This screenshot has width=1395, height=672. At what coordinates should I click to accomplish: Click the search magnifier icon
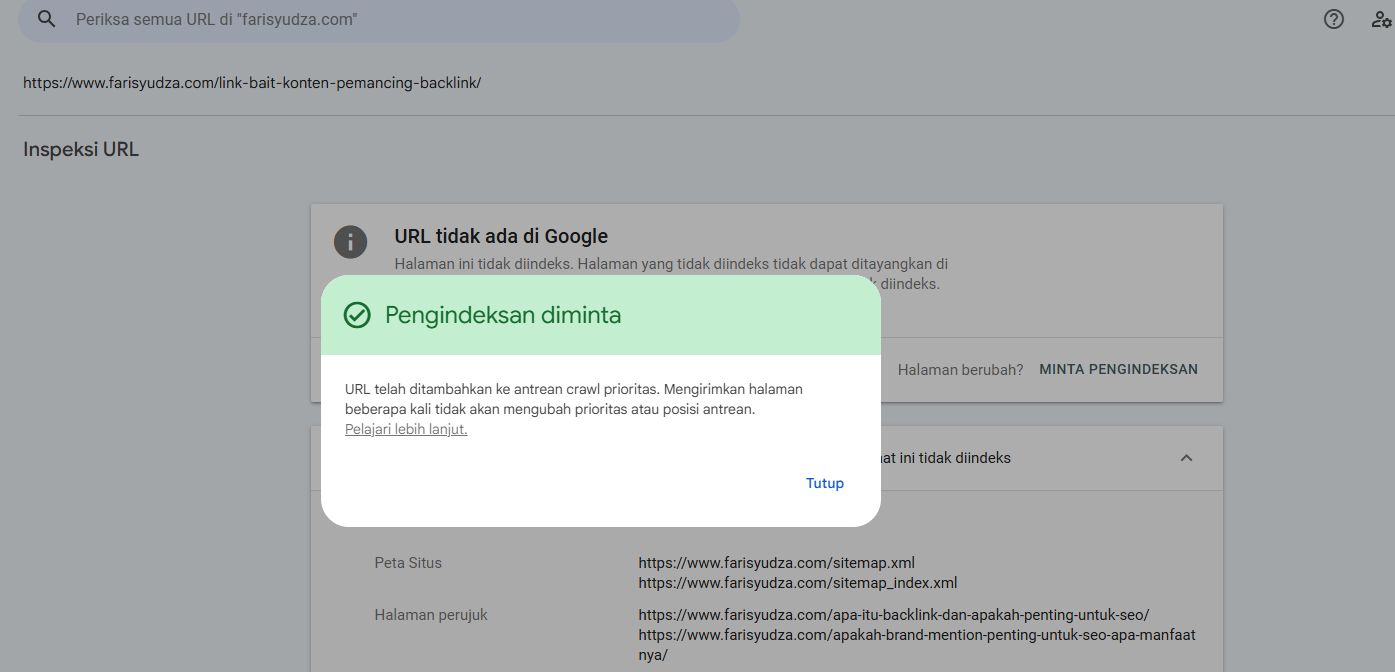[x=46, y=19]
